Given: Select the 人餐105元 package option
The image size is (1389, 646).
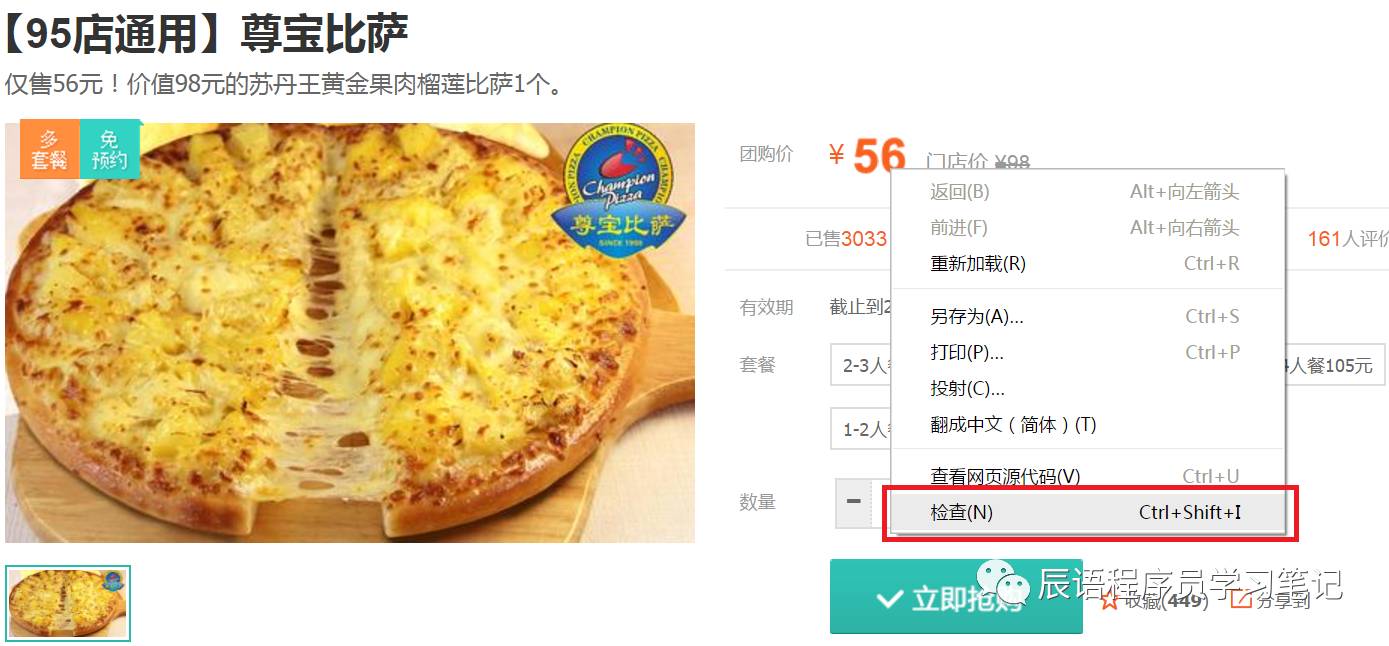Looking at the screenshot, I should (x=1334, y=366).
